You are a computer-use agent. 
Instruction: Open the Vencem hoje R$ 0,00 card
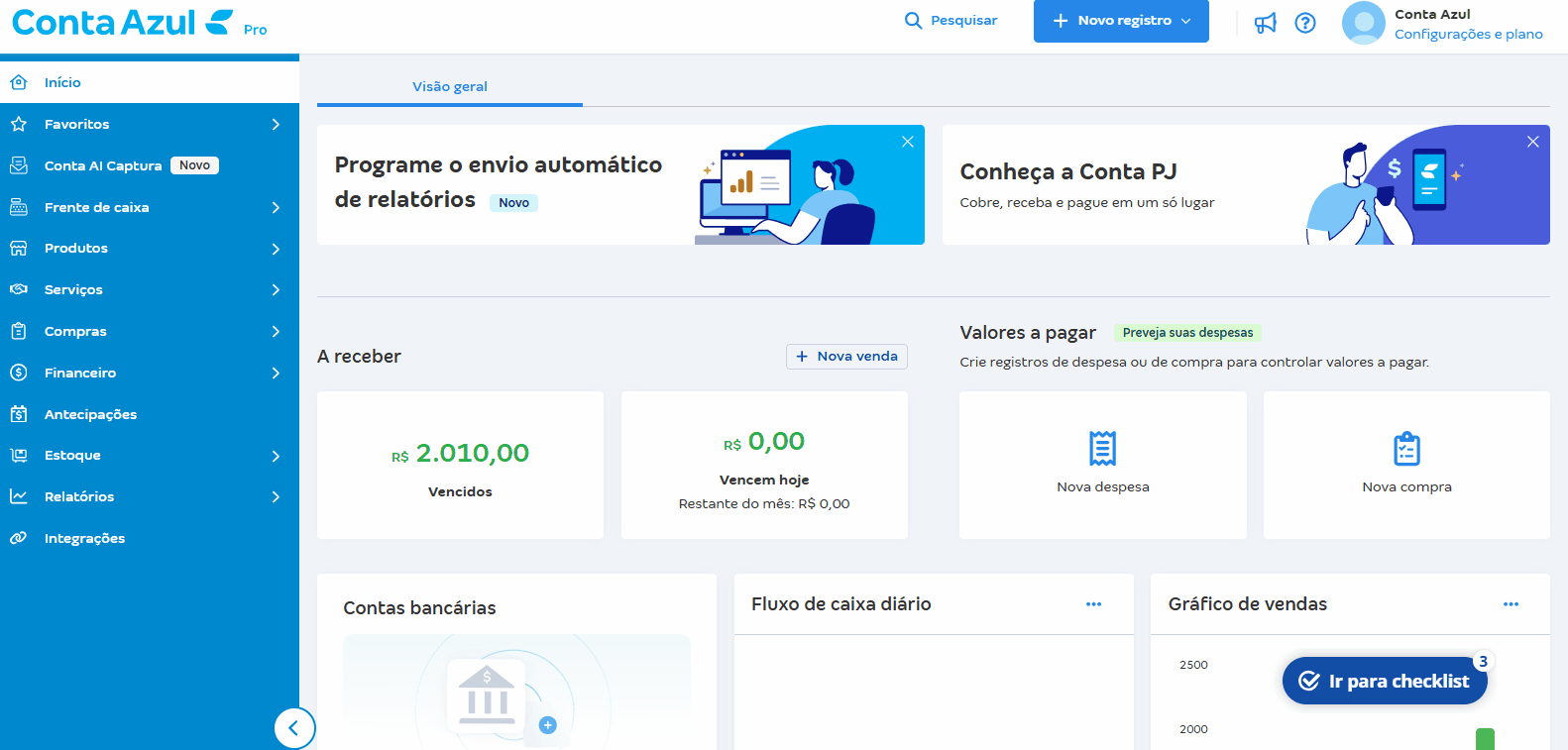764,466
